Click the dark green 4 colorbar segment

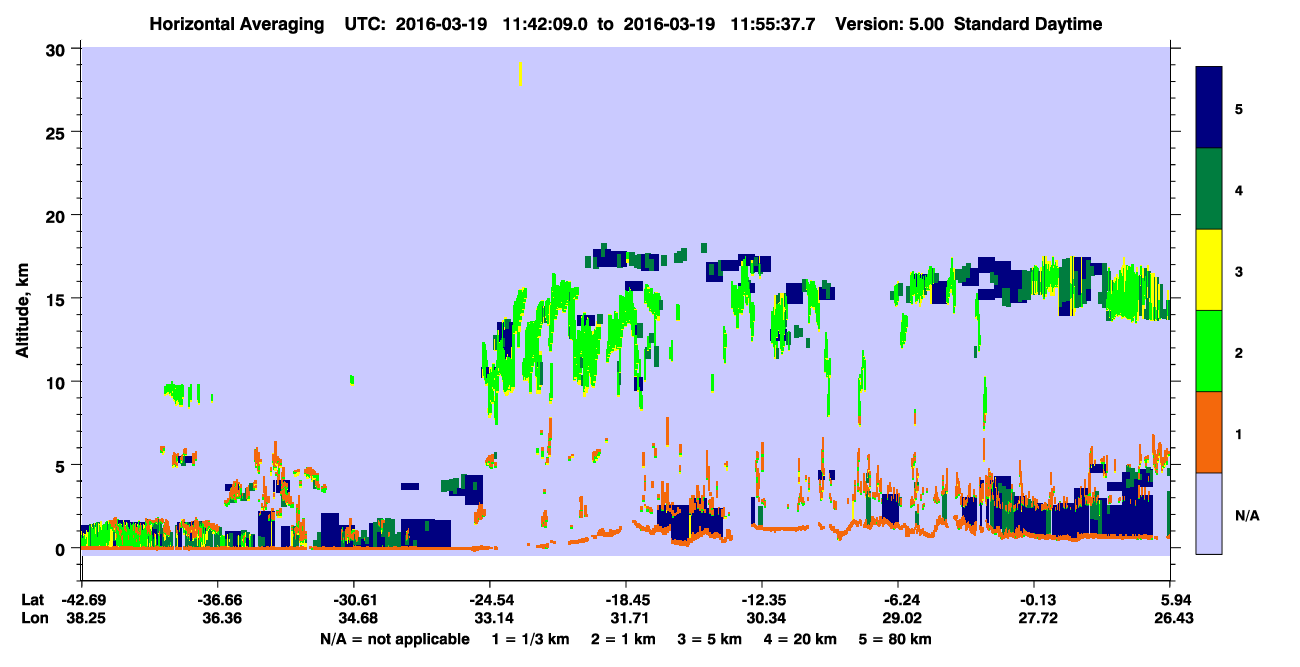click(x=1209, y=189)
